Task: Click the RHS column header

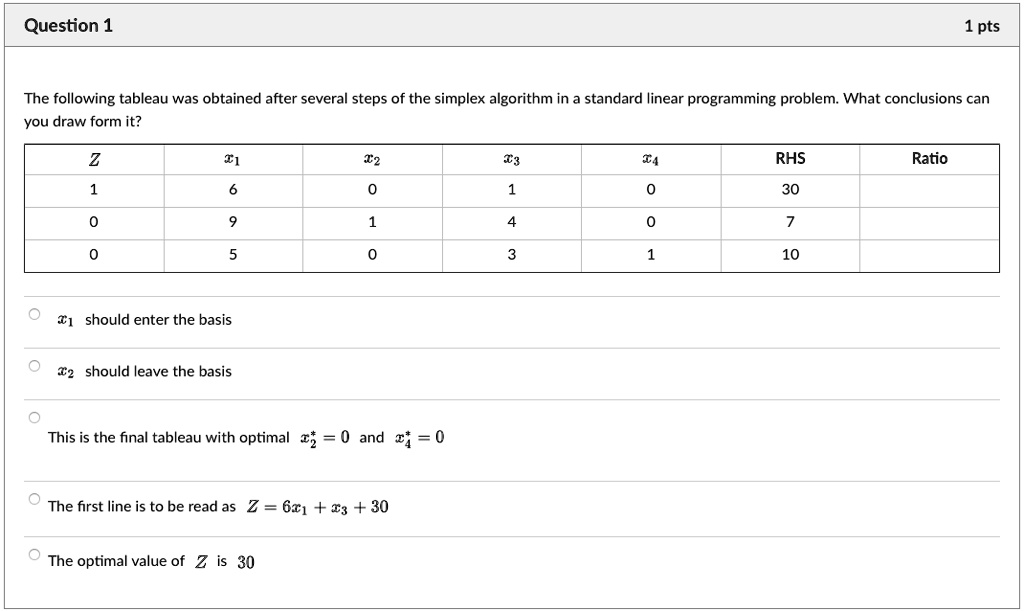Action: (789, 157)
